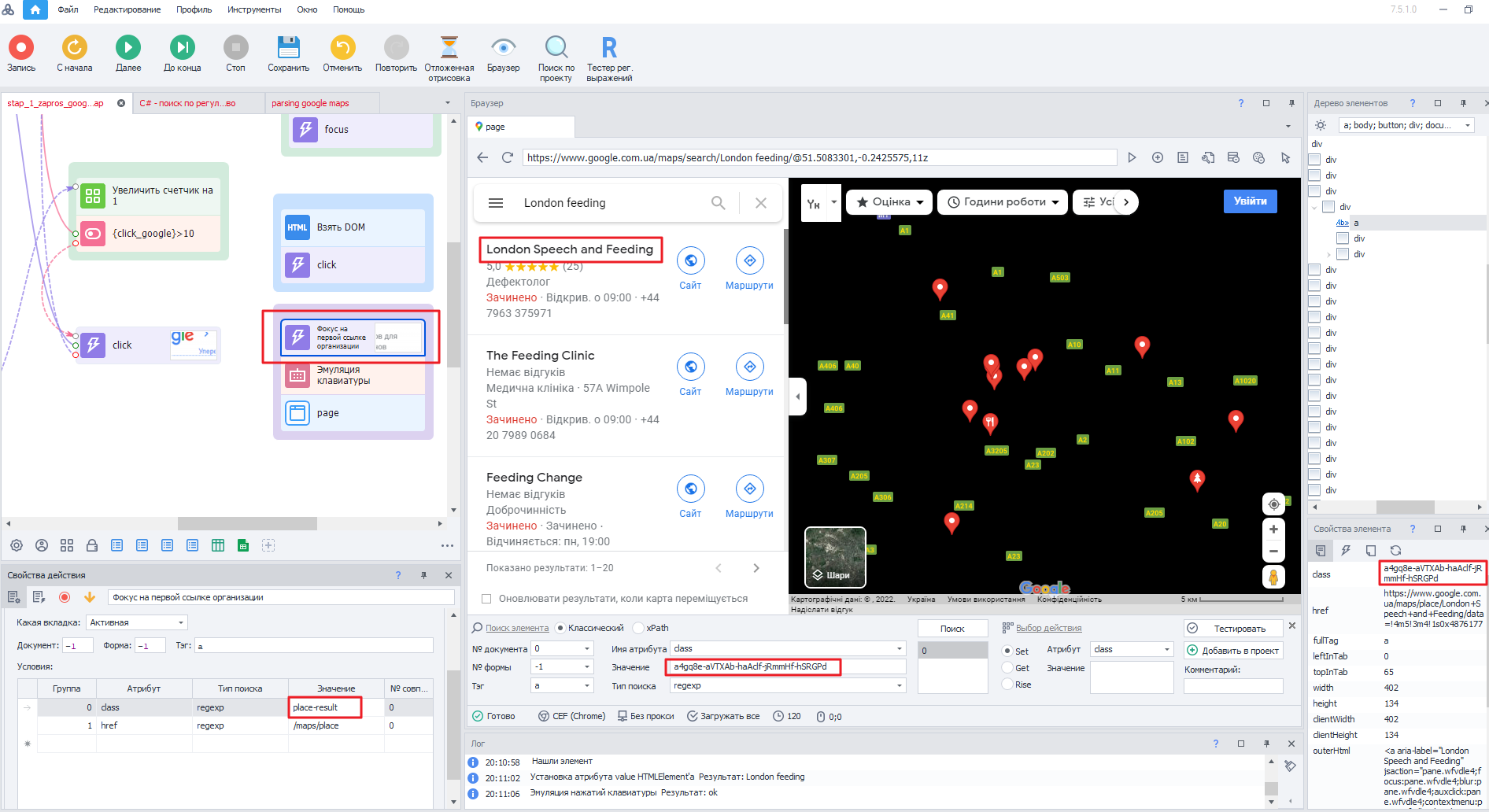
Task: Select Классический search radio button
Action: tap(560, 628)
